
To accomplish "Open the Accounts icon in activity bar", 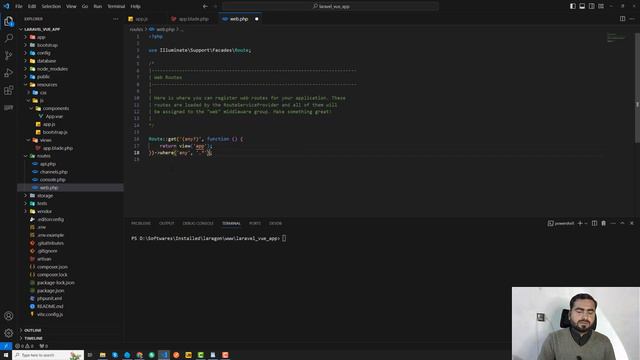I will pyautogui.click(x=9, y=316).
